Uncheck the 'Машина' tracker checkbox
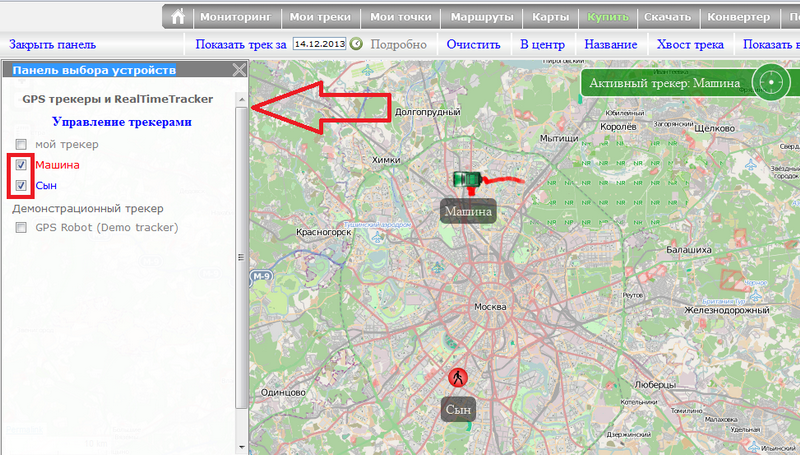Image resolution: width=800 pixels, height=455 pixels. point(21,165)
